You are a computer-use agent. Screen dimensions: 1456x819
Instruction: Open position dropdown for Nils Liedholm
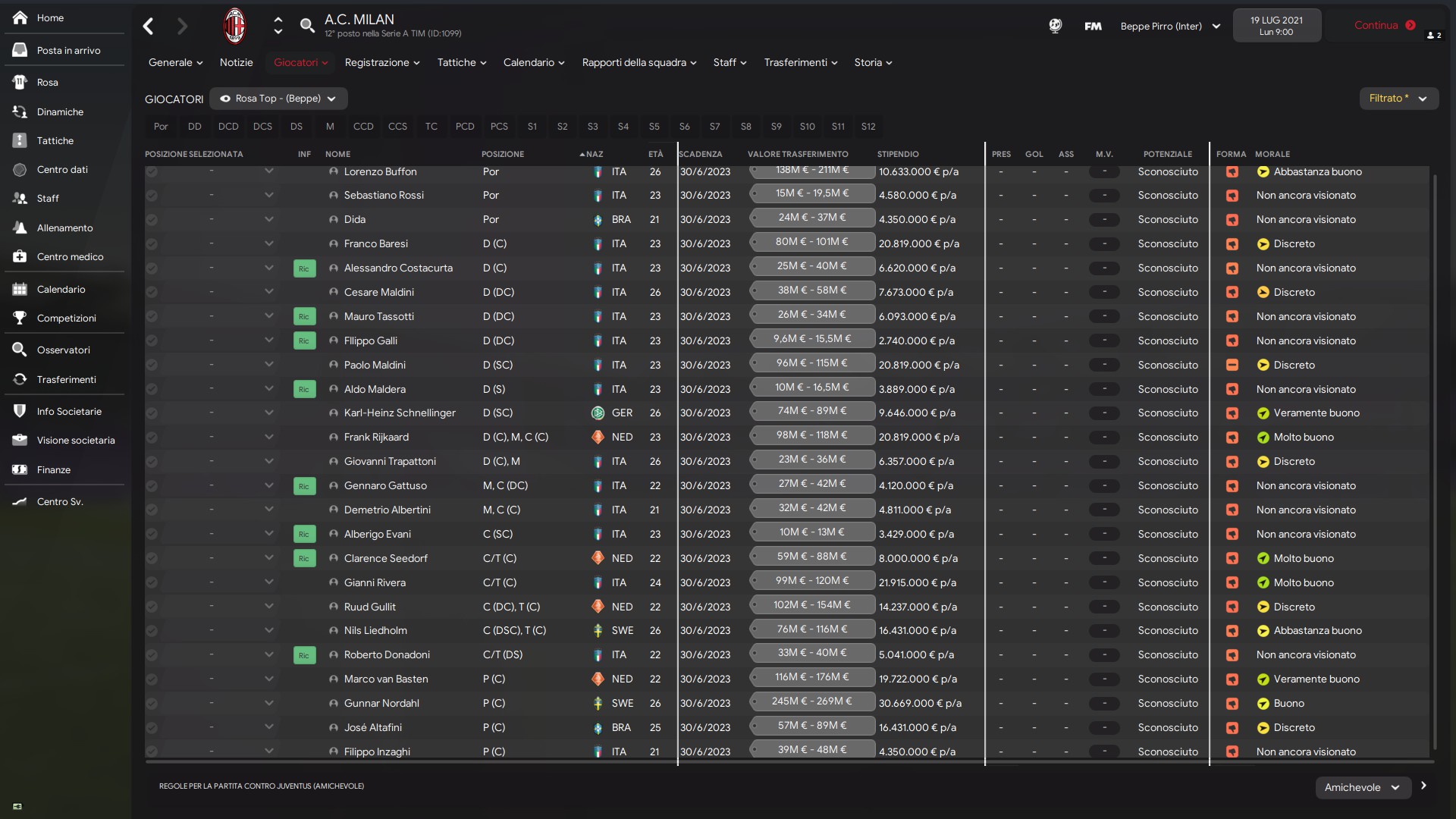(268, 630)
